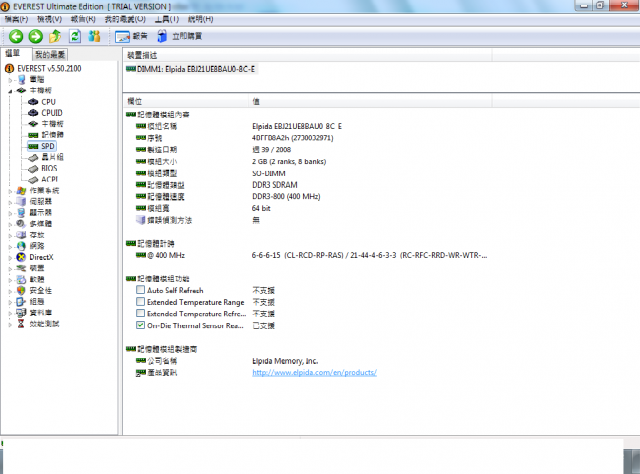This screenshot has width=640, height=474.
Task: Click the value 'SO-DIMM'
Action: coord(269,173)
